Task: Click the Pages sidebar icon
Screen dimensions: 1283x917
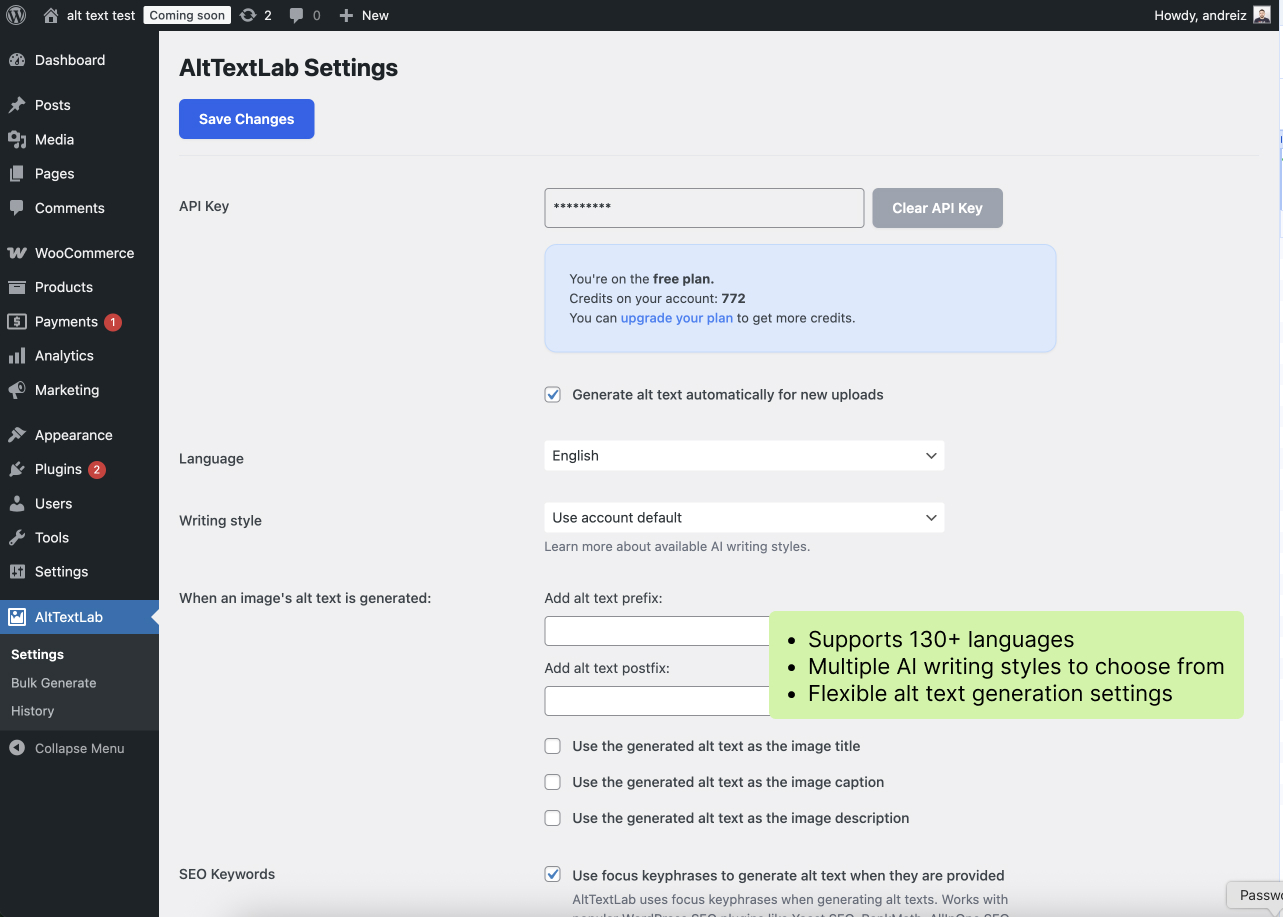Action: (17, 173)
